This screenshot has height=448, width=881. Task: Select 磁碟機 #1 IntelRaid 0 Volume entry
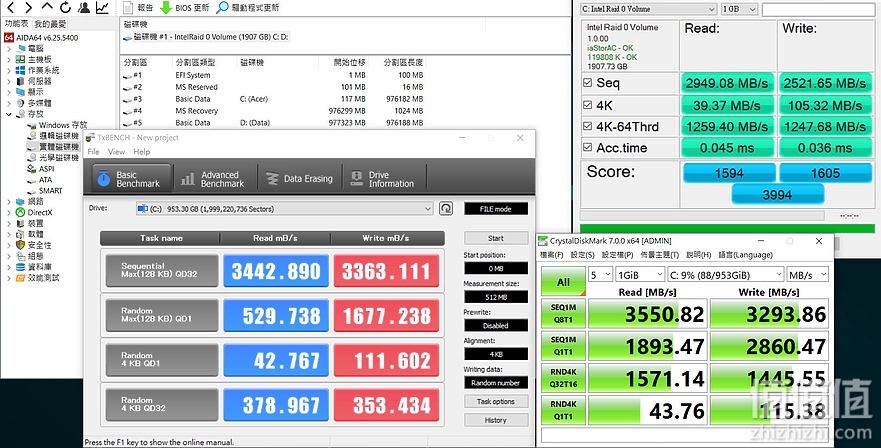point(207,37)
